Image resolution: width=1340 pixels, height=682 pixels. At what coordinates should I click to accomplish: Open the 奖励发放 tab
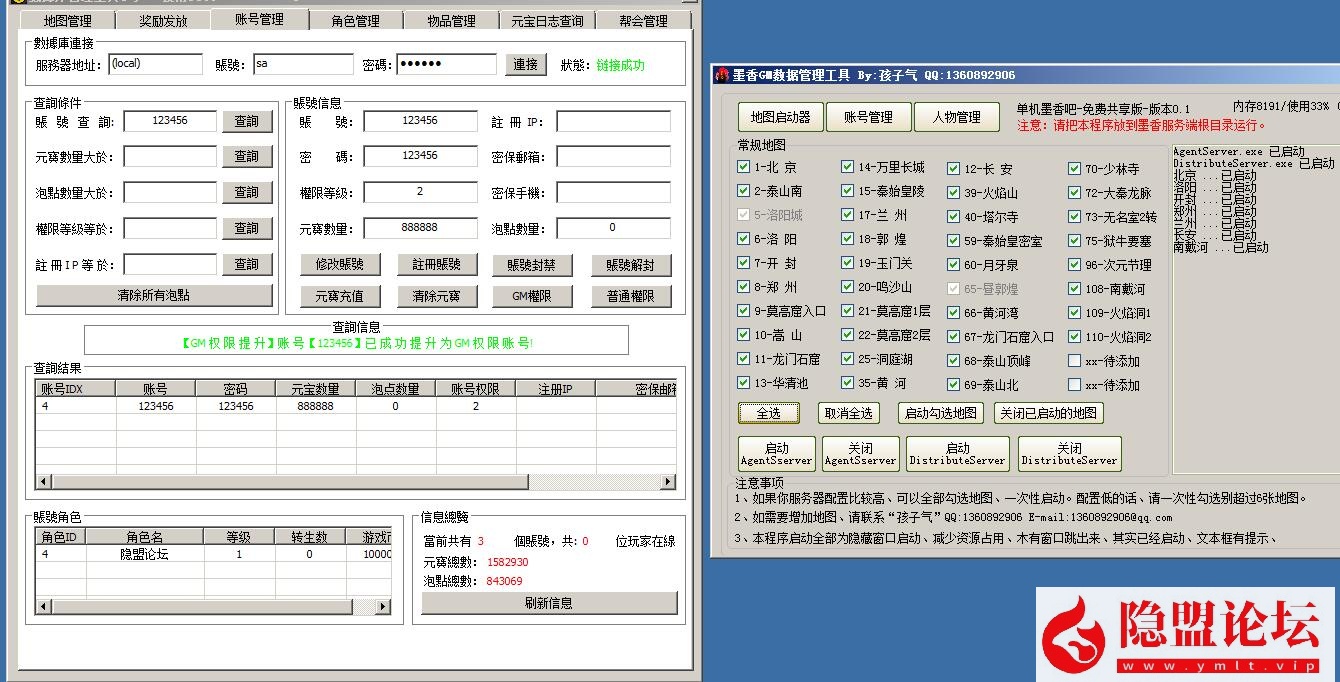[163, 21]
